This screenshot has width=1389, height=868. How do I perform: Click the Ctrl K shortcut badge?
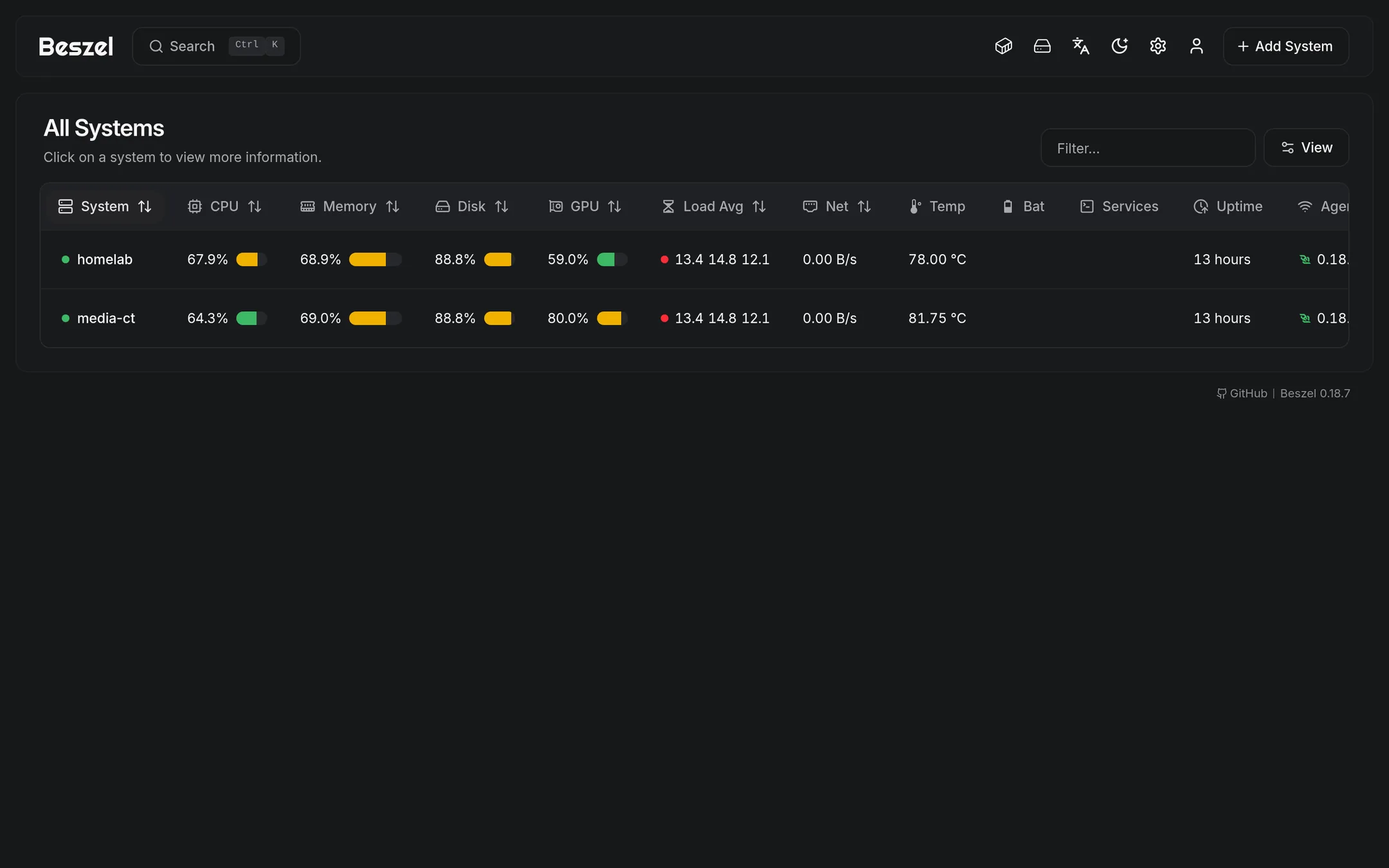(x=257, y=45)
